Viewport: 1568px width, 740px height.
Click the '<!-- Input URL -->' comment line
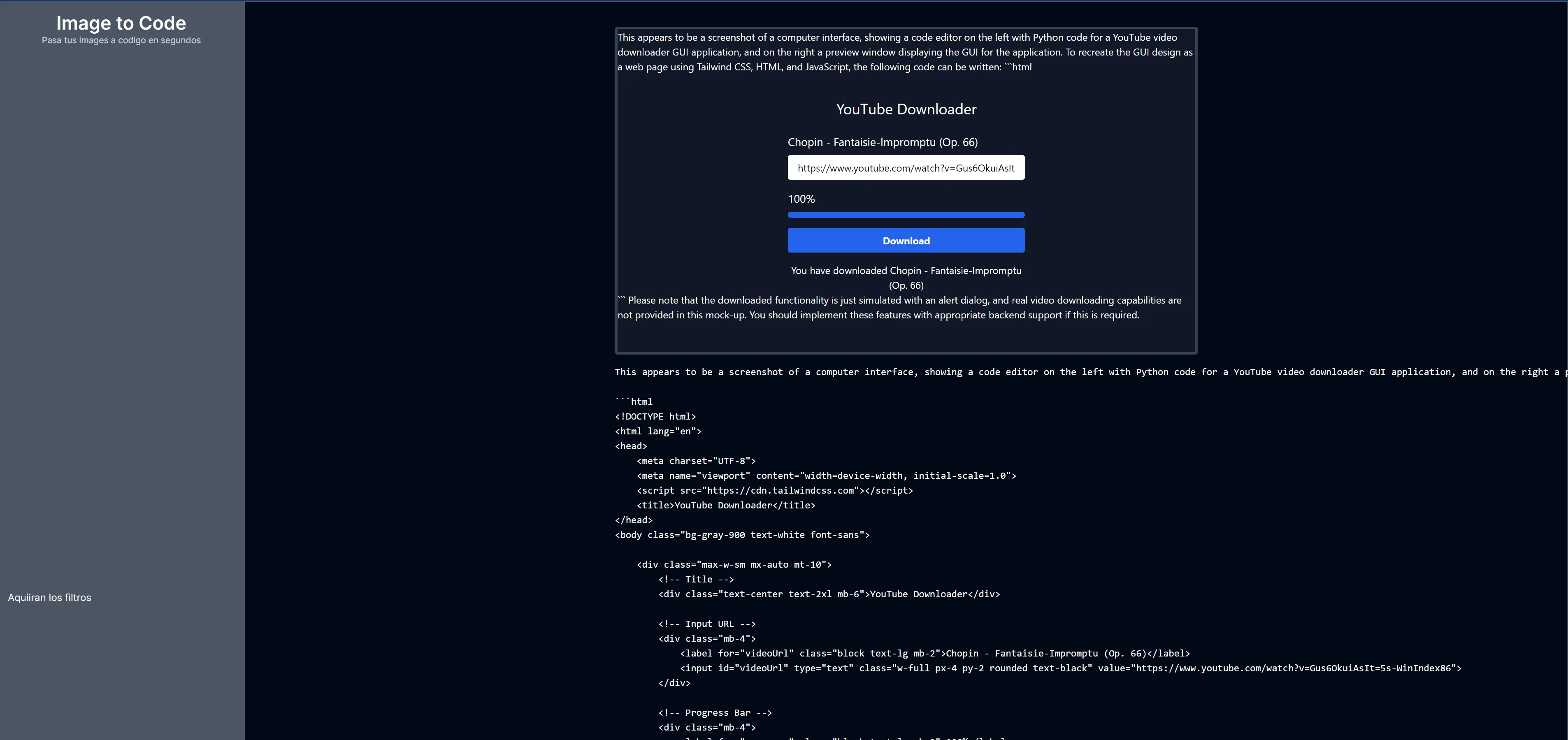[x=707, y=624]
